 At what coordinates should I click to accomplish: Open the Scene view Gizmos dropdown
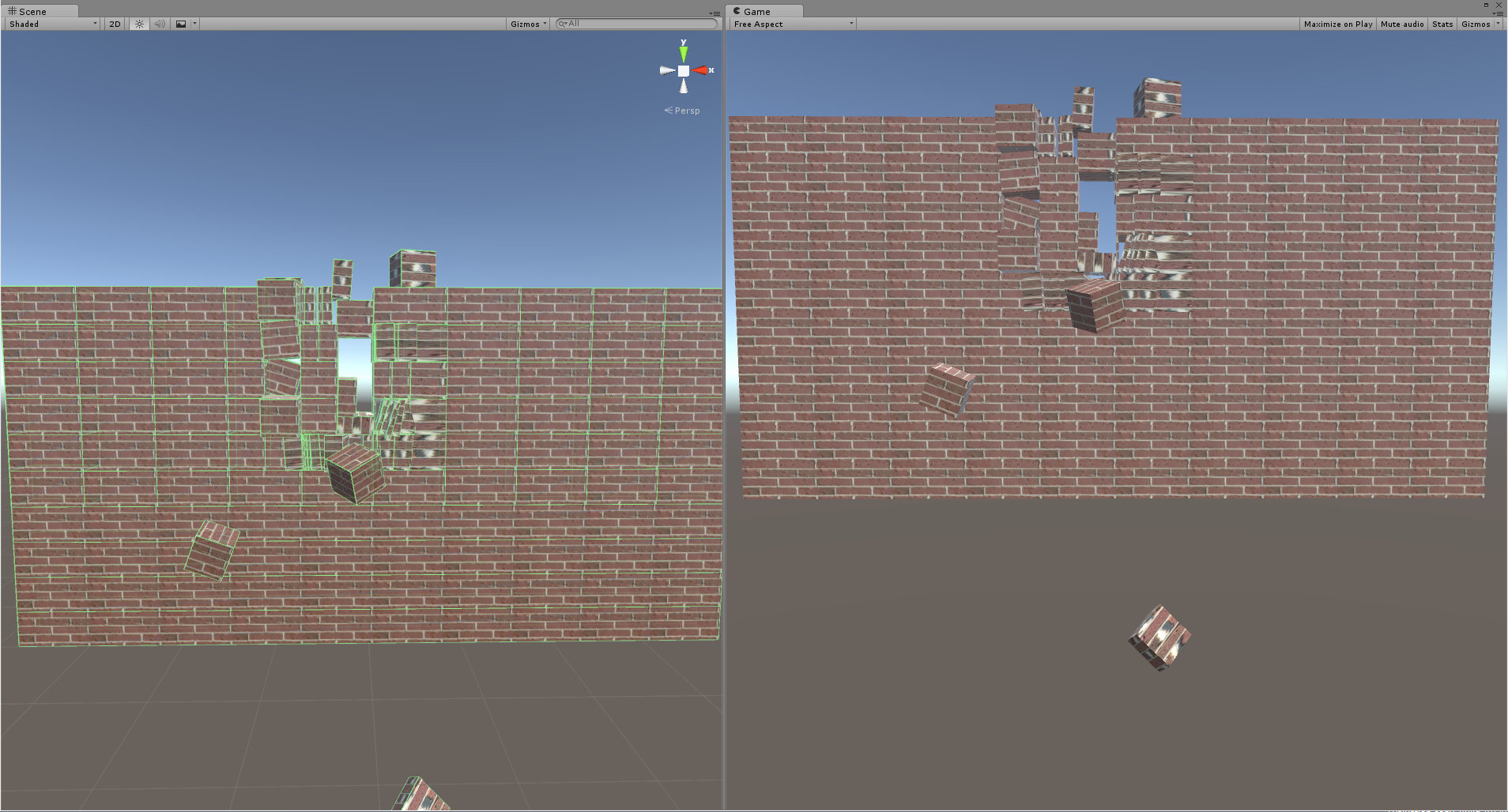pyautogui.click(x=529, y=24)
